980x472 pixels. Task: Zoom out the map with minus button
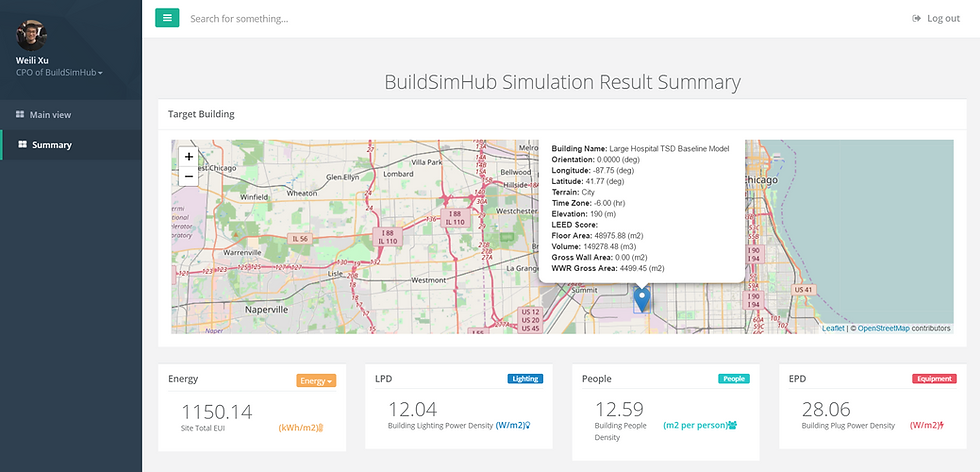click(189, 176)
